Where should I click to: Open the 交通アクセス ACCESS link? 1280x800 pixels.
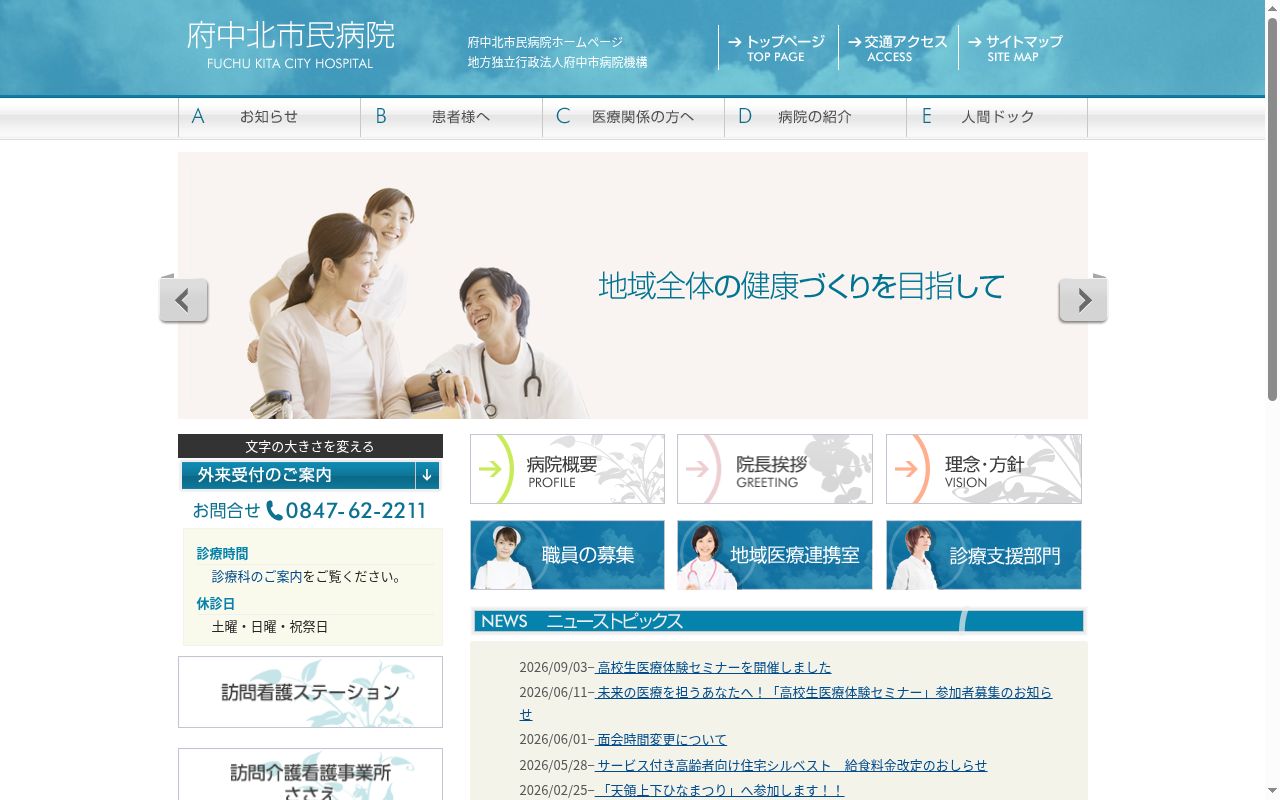point(898,48)
